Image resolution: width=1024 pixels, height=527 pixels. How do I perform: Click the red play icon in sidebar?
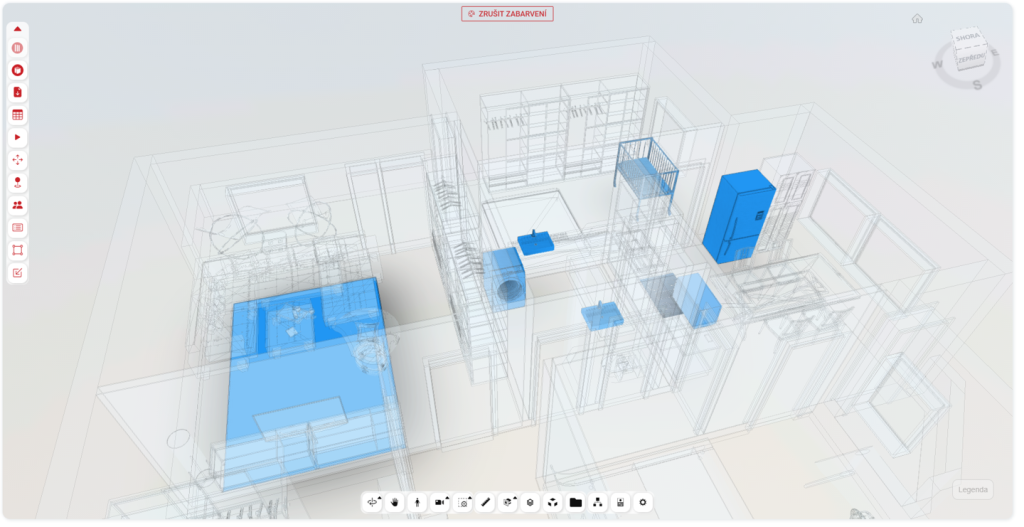(x=18, y=137)
